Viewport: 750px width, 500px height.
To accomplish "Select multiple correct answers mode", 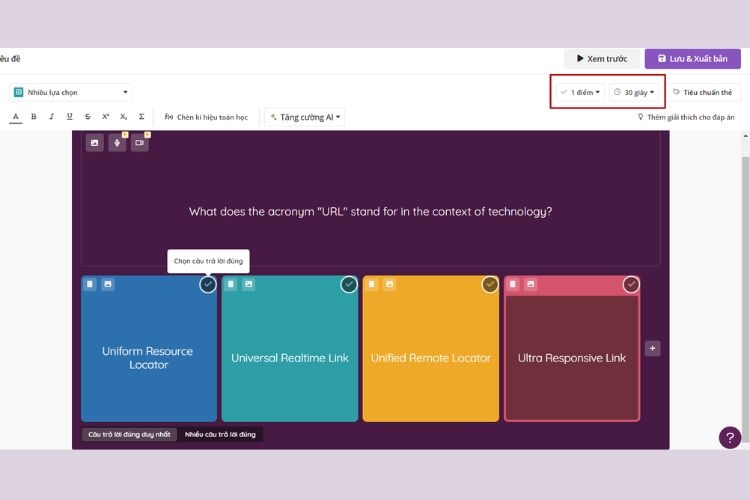I will 220,434.
